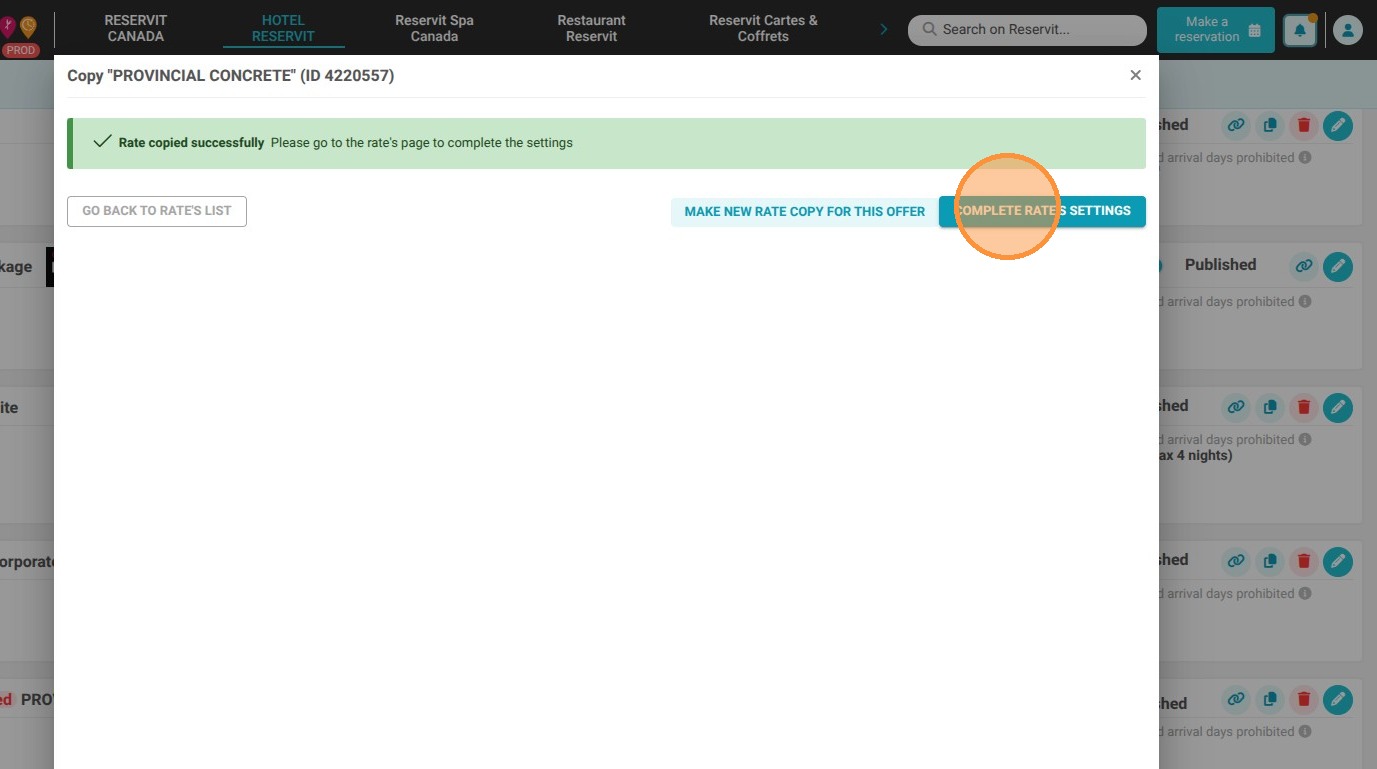1377x769 pixels.
Task: Click the full 'Published' status label
Action: coord(1220,265)
